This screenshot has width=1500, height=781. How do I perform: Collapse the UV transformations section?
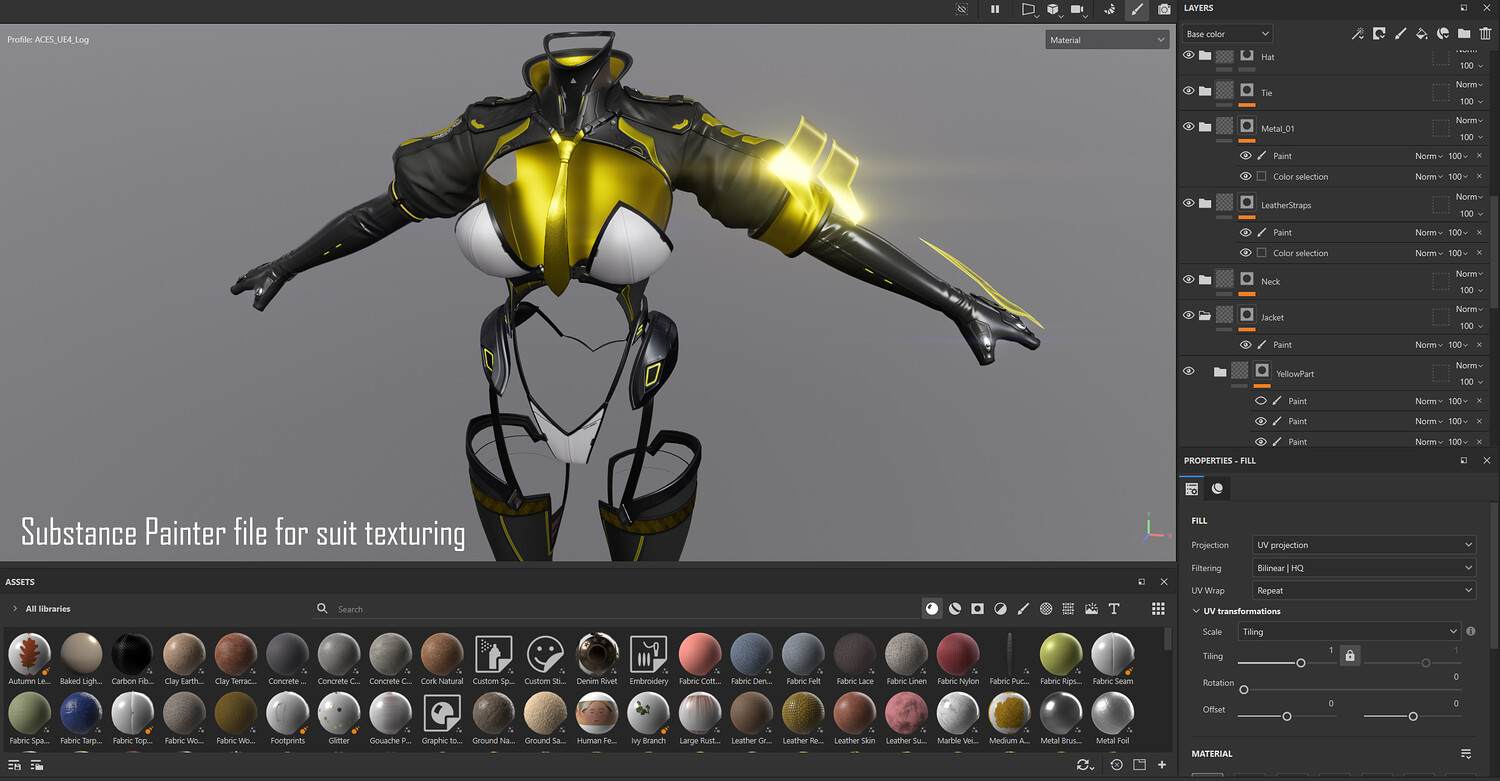tap(1196, 611)
